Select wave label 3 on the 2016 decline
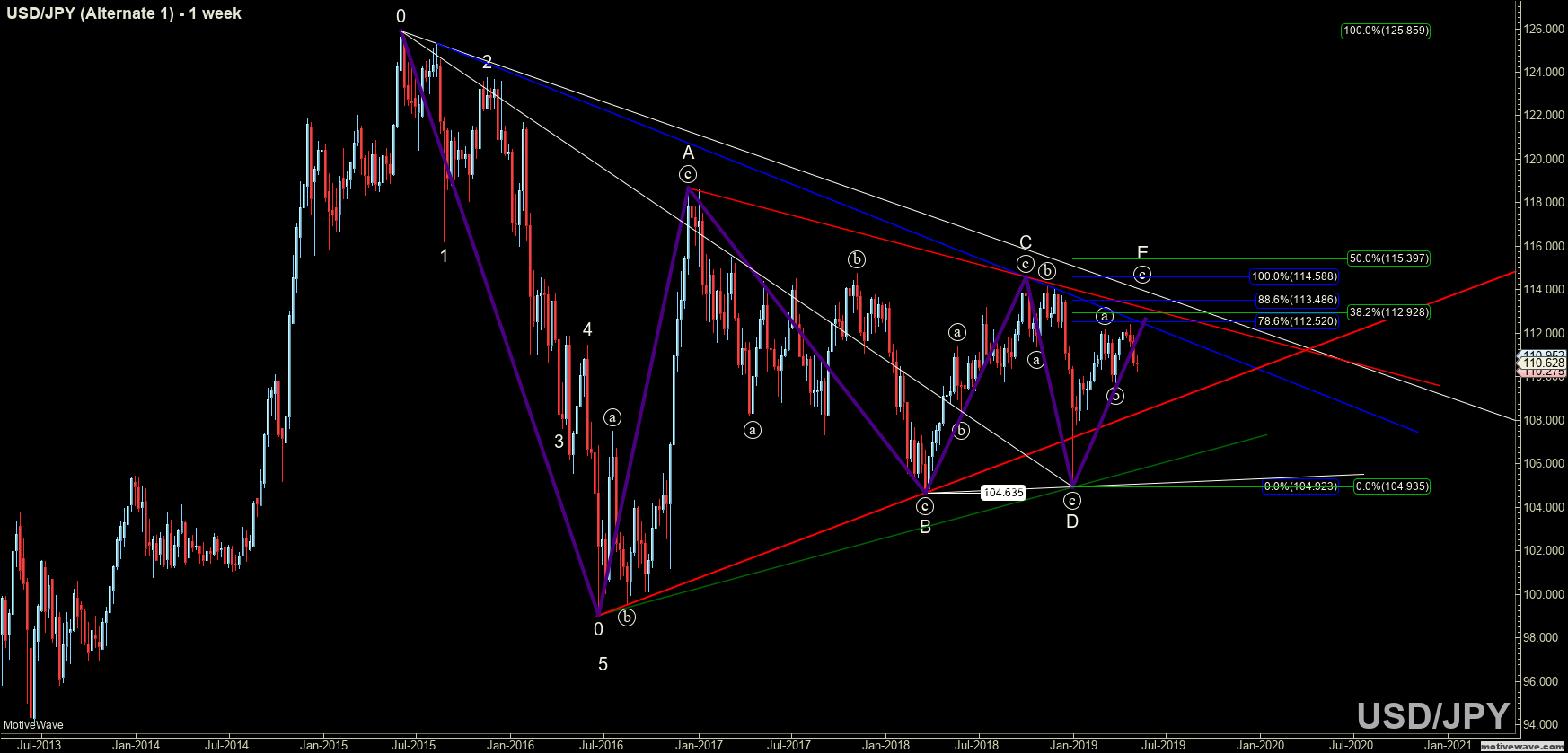1568x753 pixels. [x=559, y=442]
